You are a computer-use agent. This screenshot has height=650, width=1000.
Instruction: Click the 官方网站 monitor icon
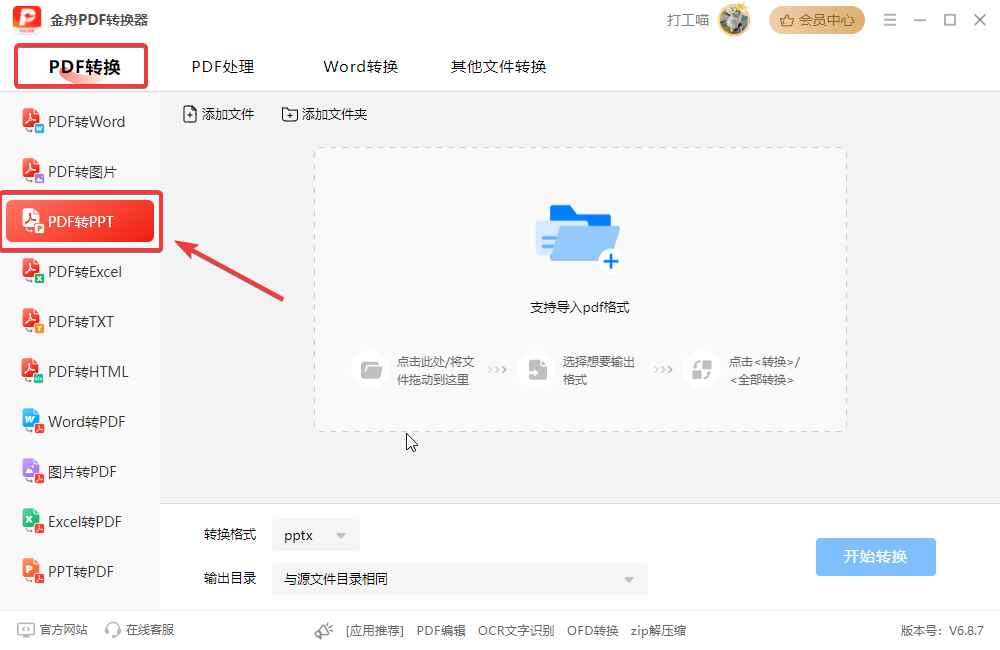[x=26, y=630]
